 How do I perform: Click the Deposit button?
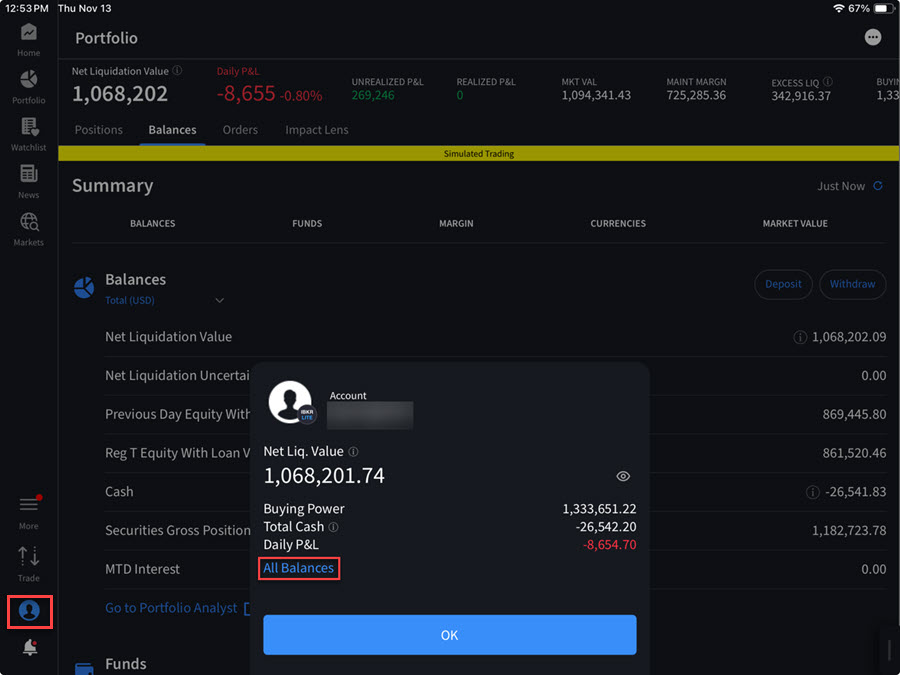pos(783,284)
